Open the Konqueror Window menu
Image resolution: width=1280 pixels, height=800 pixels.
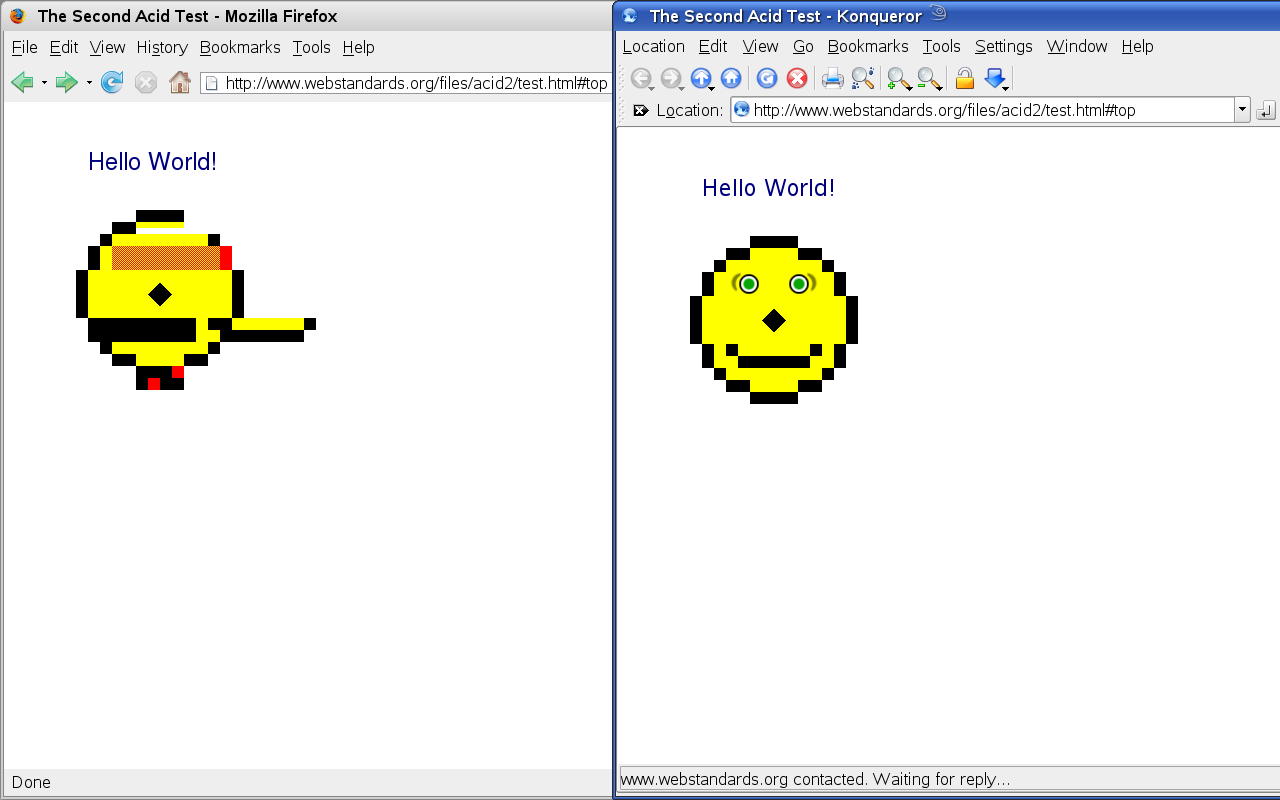tap(1077, 46)
